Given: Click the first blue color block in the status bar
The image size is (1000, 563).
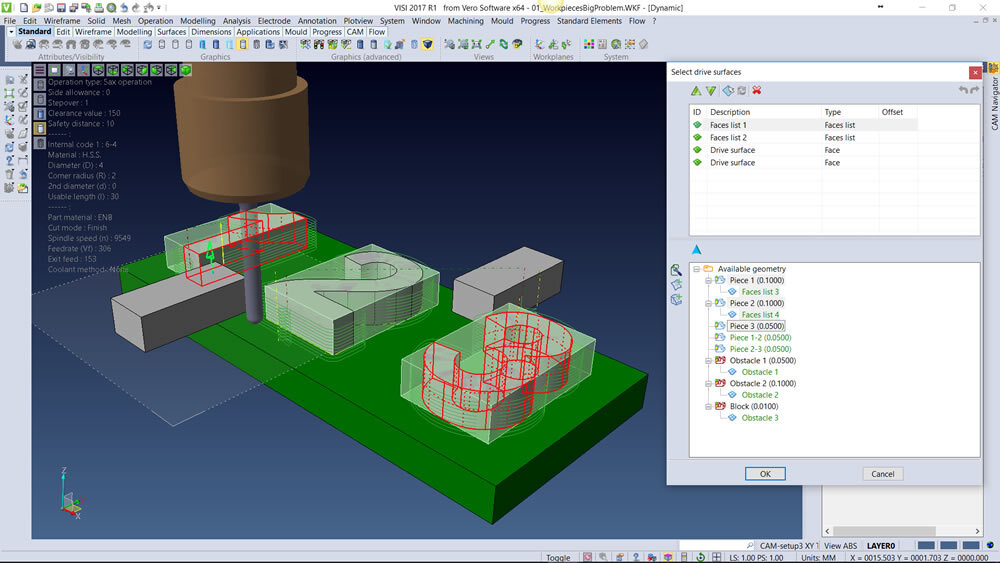Looking at the screenshot, I should click(x=926, y=545).
